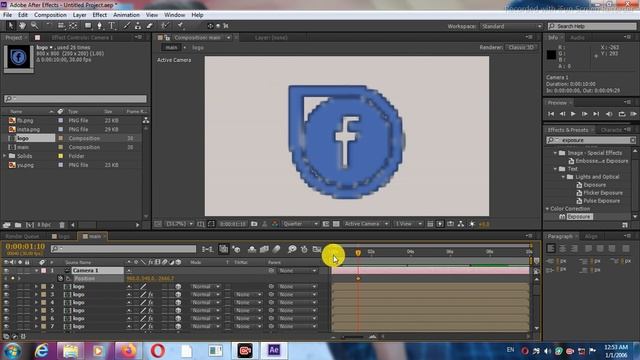640x360 pixels.
Task: Open the Graph Editor in the timeline
Action: click(317, 249)
